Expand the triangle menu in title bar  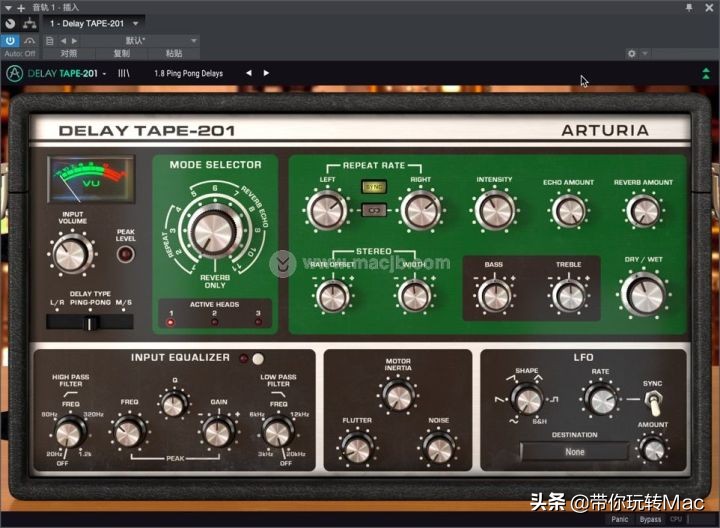[x=8, y=8]
